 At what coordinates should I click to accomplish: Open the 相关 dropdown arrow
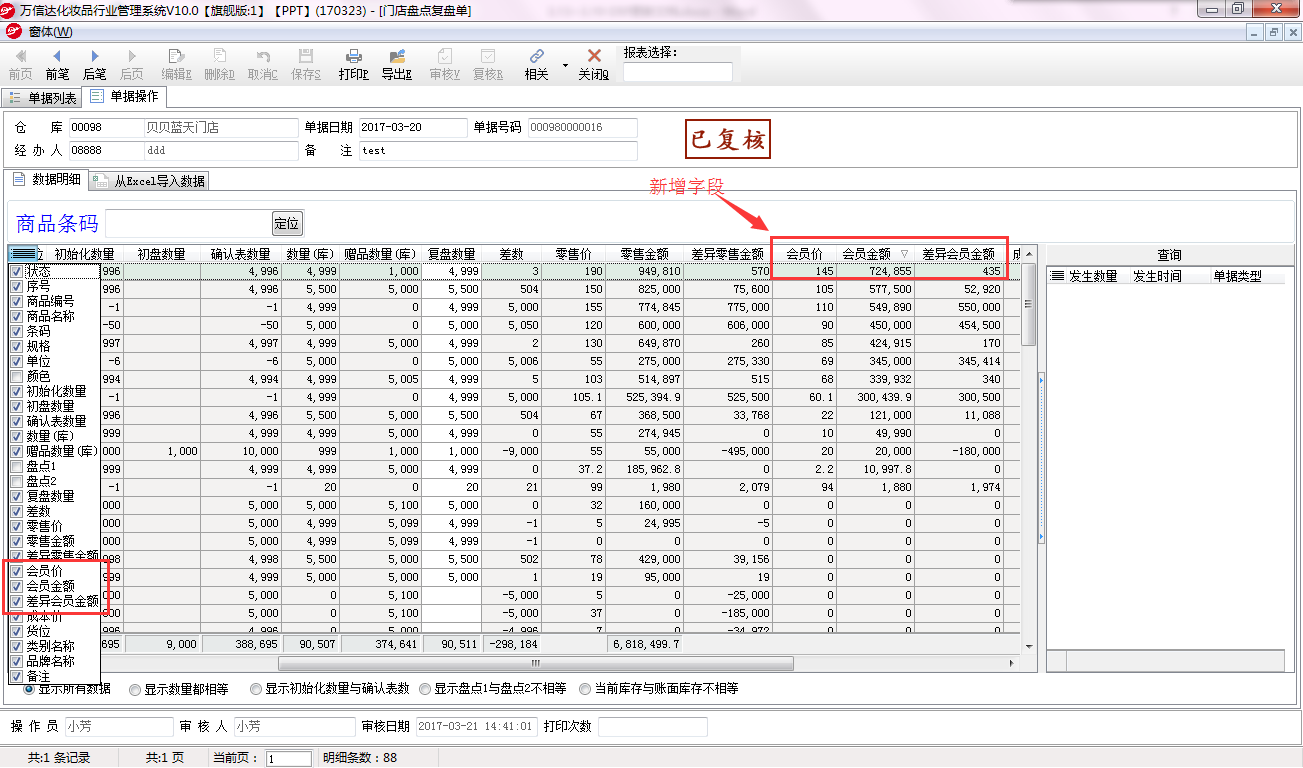(565, 66)
